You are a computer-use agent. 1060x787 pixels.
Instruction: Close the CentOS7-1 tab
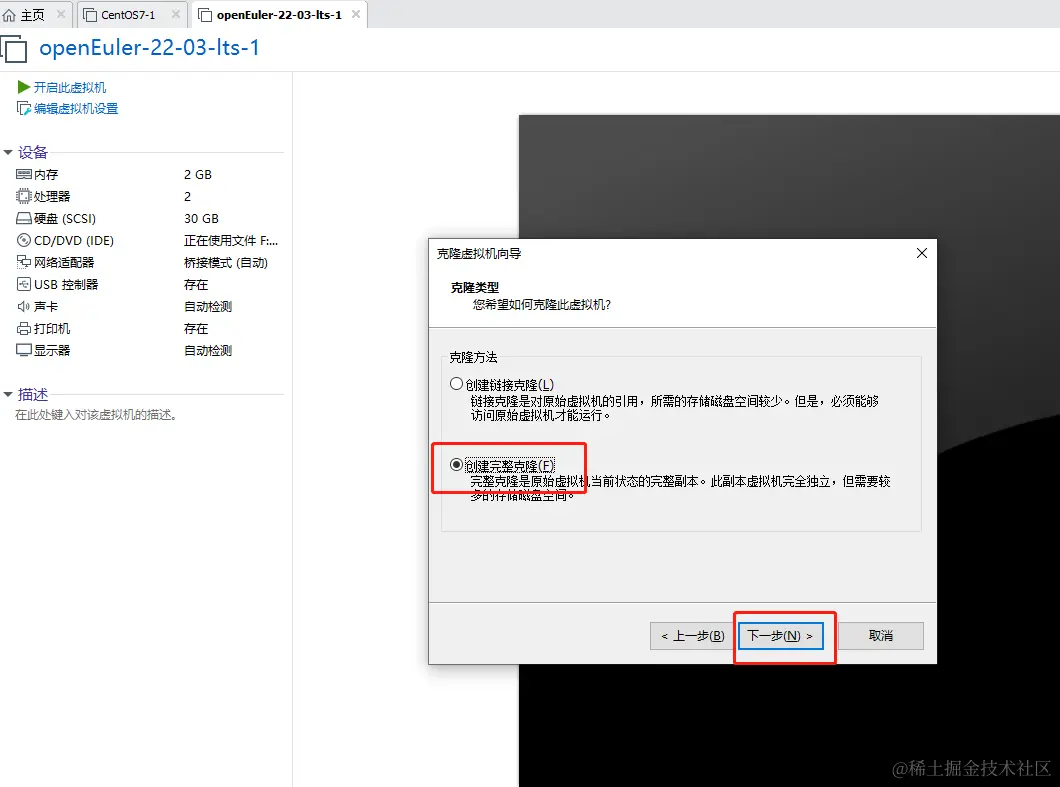(176, 14)
